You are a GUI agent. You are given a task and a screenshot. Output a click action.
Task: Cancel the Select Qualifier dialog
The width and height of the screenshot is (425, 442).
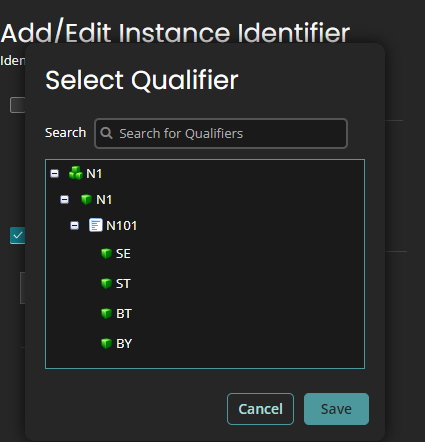coord(260,409)
